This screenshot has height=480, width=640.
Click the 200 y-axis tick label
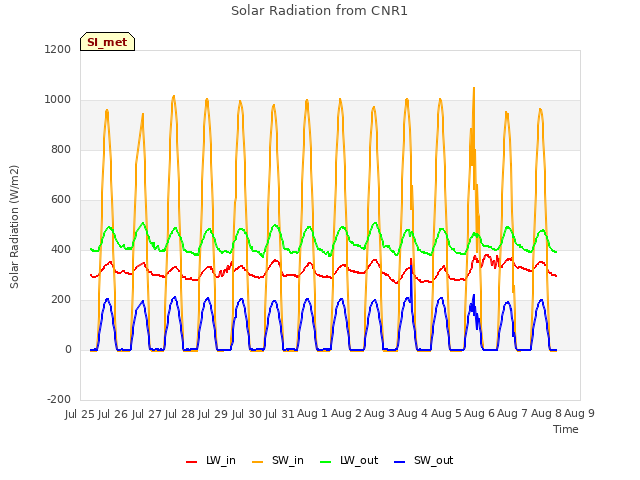point(61,300)
